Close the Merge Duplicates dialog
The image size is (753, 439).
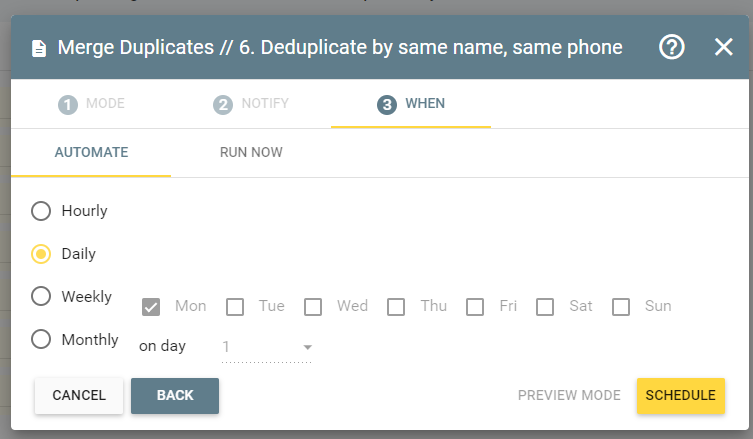click(723, 47)
